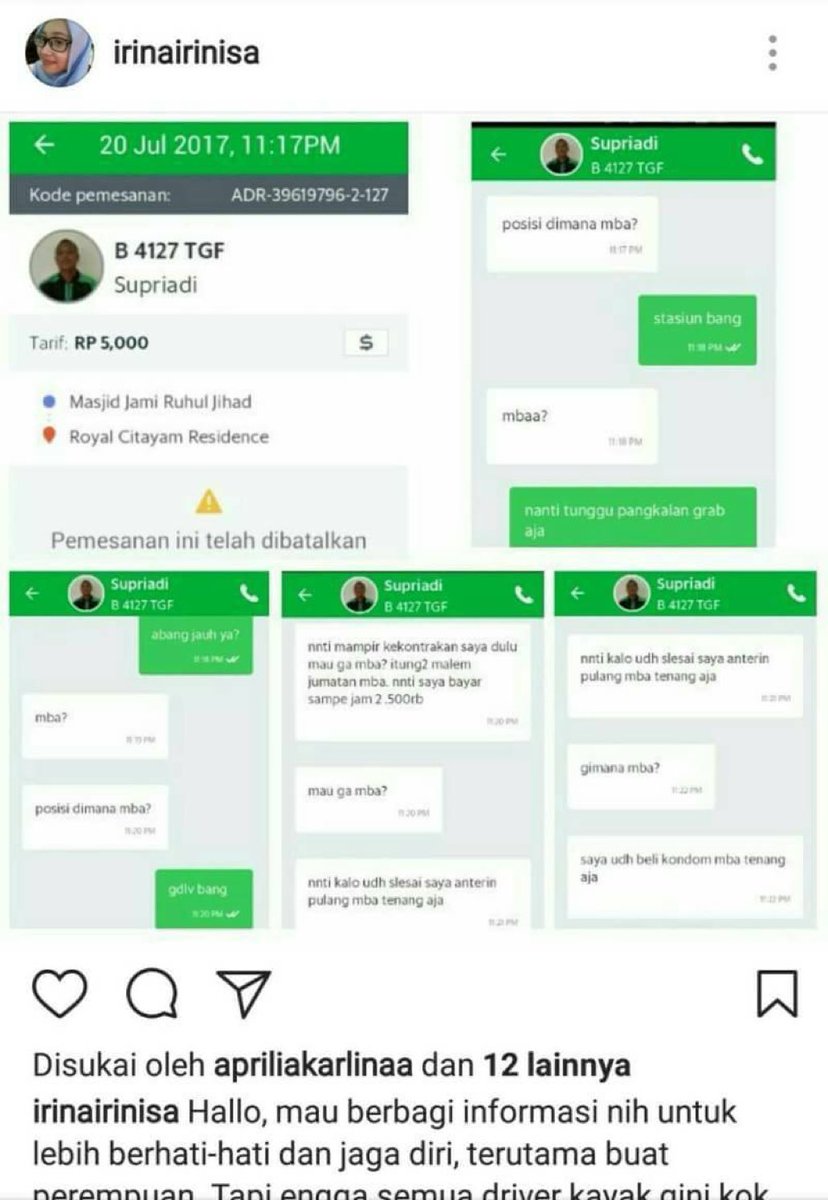Share the post via the paper plane icon

pyautogui.click(x=244, y=994)
